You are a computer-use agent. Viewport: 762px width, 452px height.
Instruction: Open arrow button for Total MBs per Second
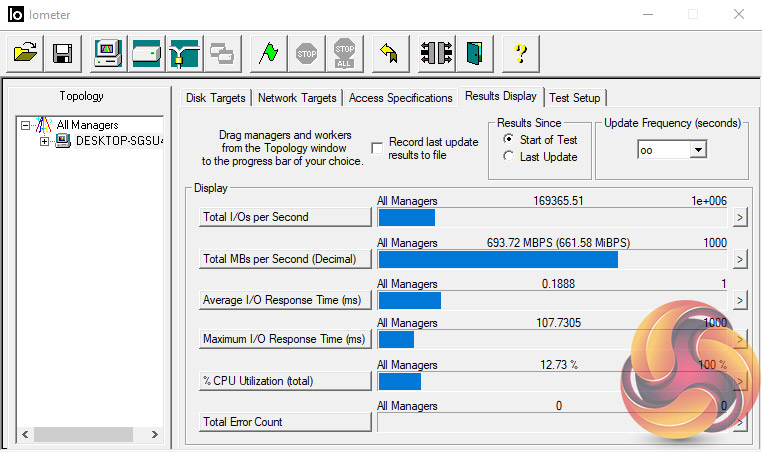click(x=740, y=259)
